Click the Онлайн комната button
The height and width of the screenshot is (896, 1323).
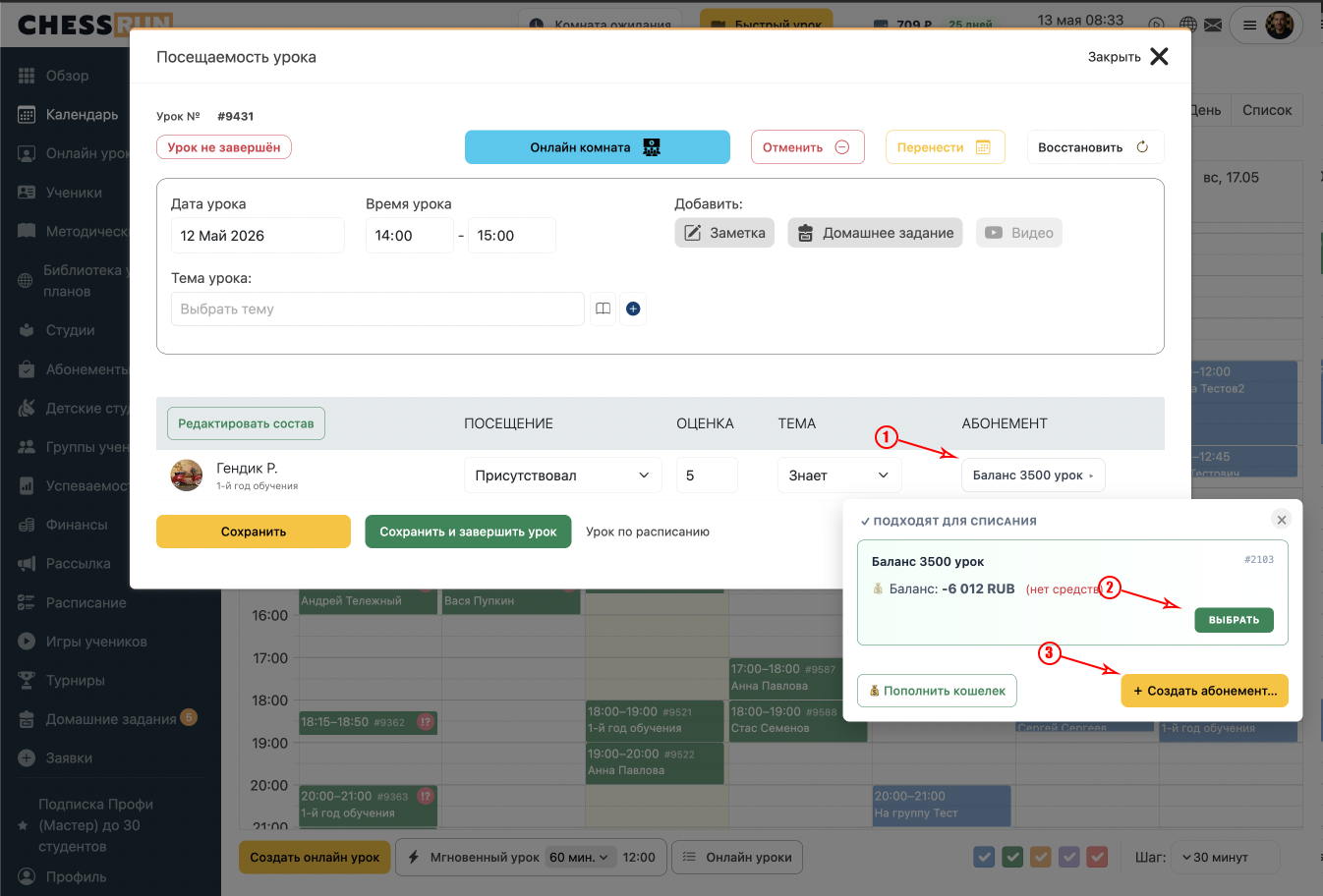(x=598, y=147)
